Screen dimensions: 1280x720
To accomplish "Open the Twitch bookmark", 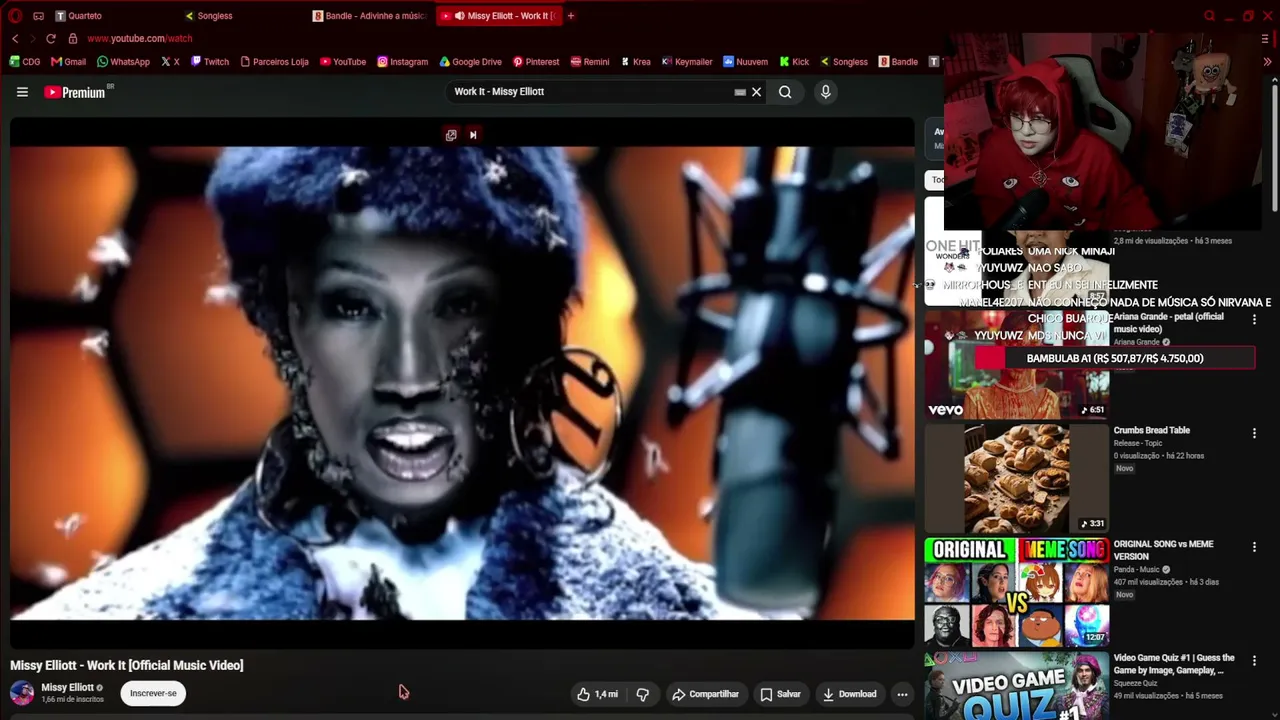I will tap(210, 62).
